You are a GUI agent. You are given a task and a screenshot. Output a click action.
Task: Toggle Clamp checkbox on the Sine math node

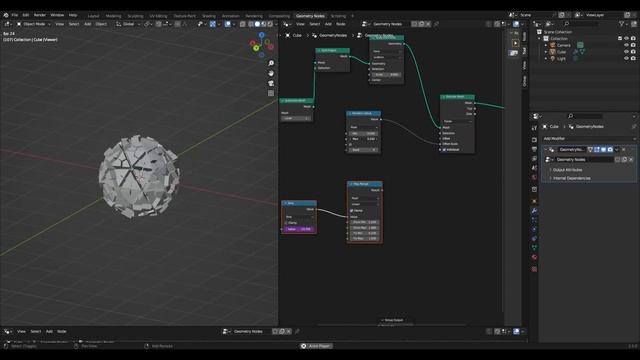[x=286, y=223]
